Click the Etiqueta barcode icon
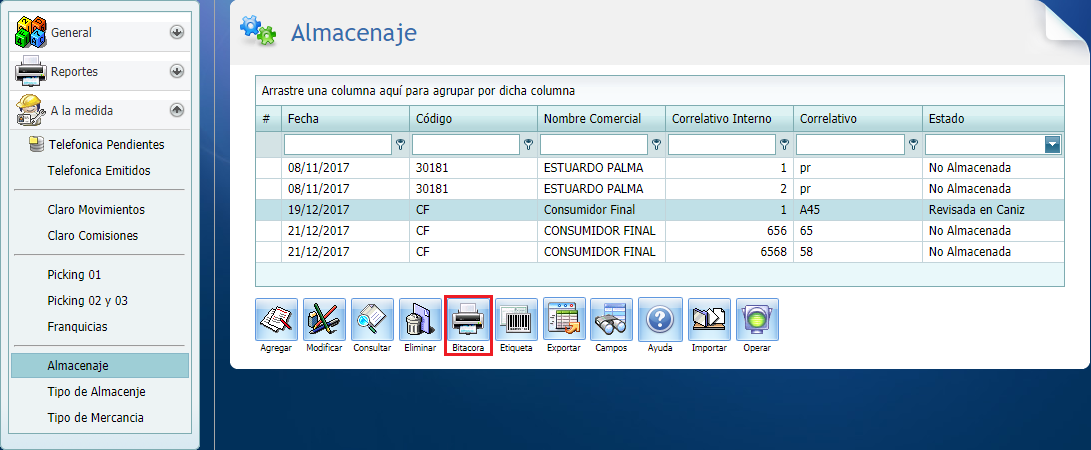Screen dimensions: 1091x450 click(516, 320)
